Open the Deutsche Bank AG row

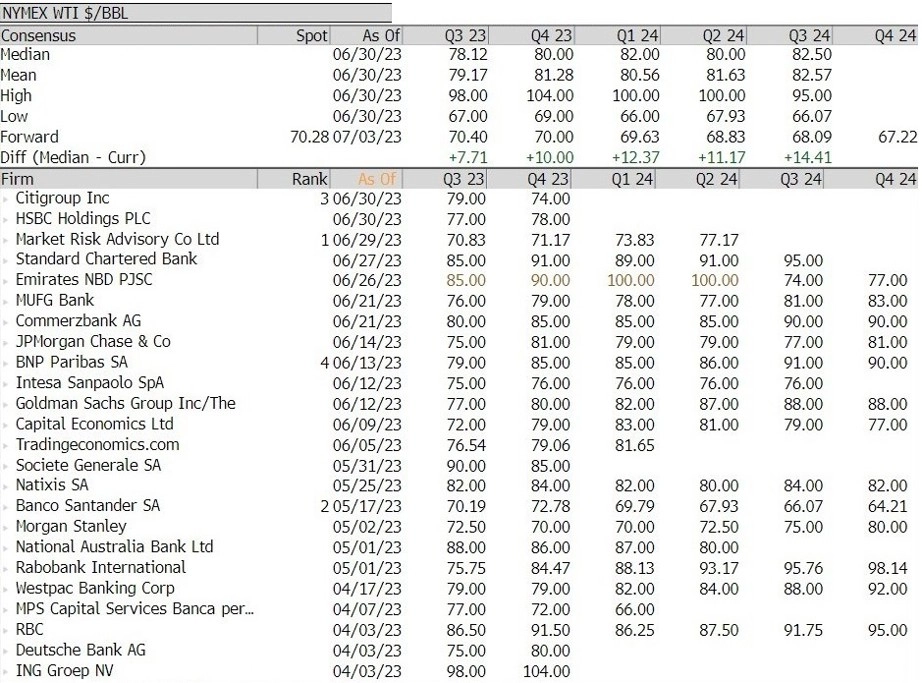tap(459, 650)
